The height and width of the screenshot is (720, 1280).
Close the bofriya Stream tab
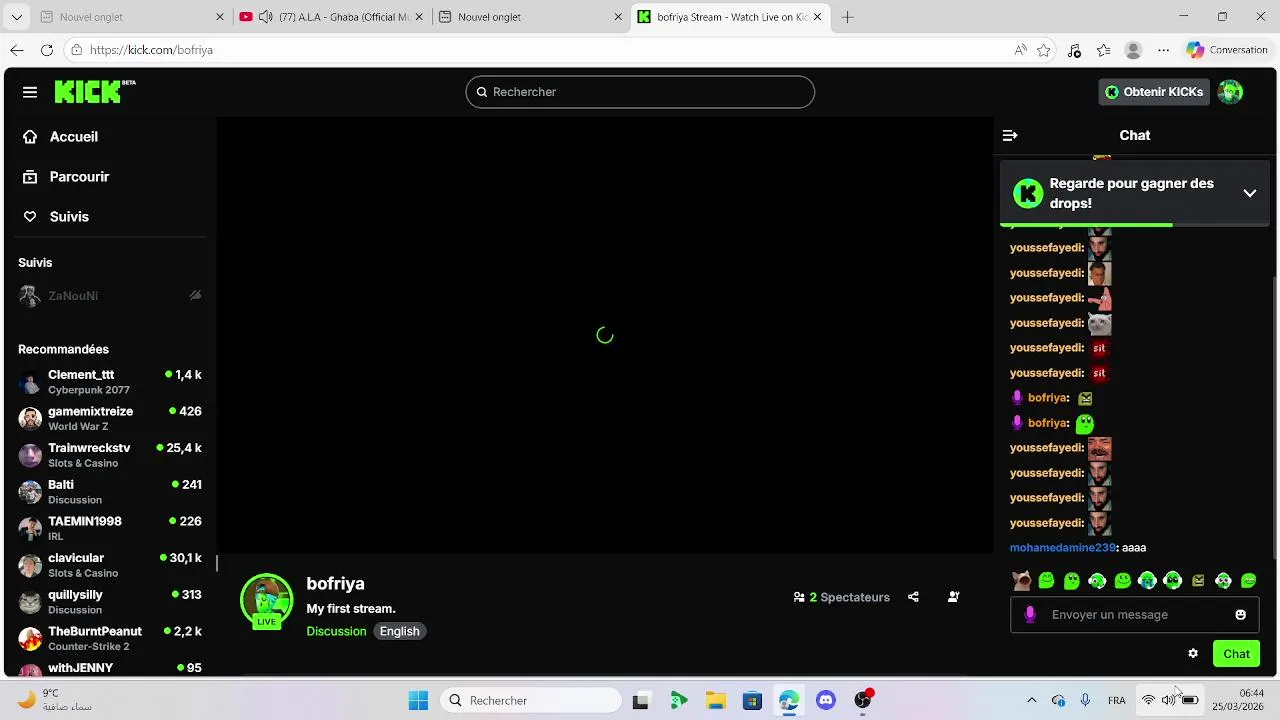tap(818, 17)
